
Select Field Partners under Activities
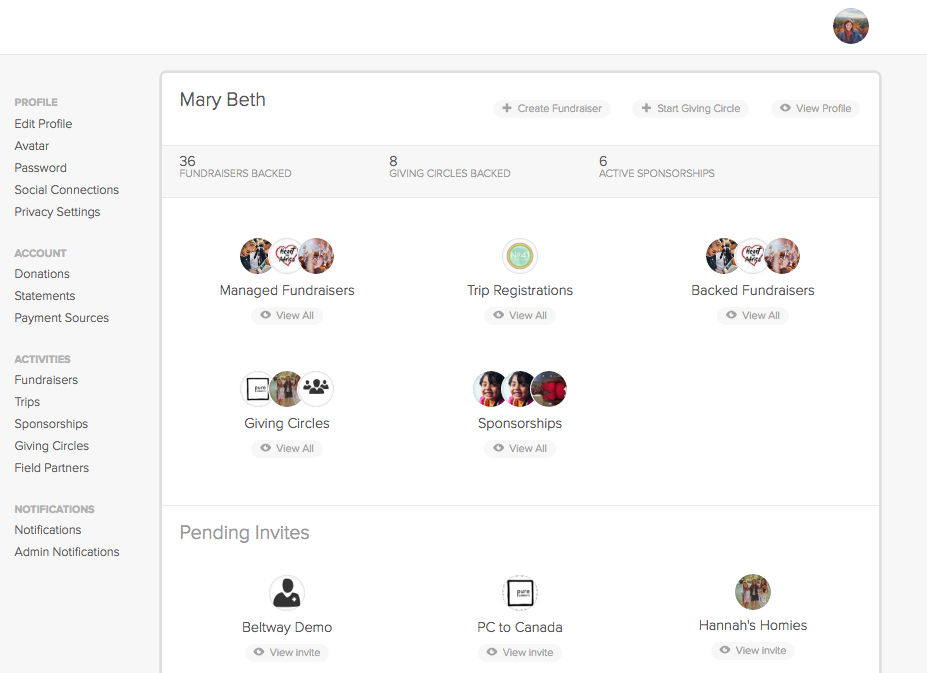point(51,468)
